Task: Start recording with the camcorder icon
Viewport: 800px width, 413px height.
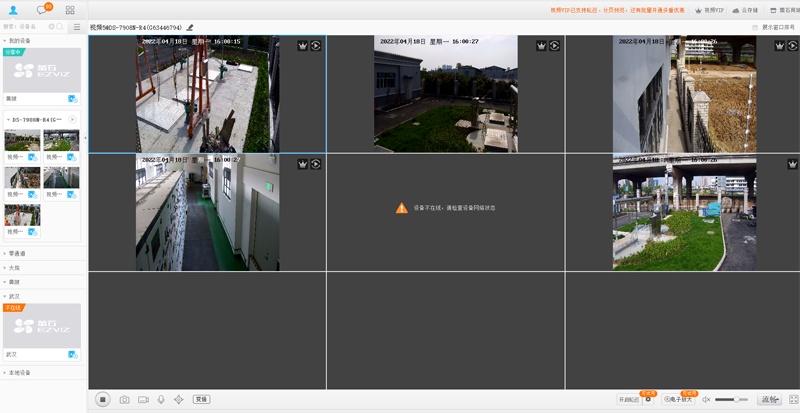Action: click(143, 399)
